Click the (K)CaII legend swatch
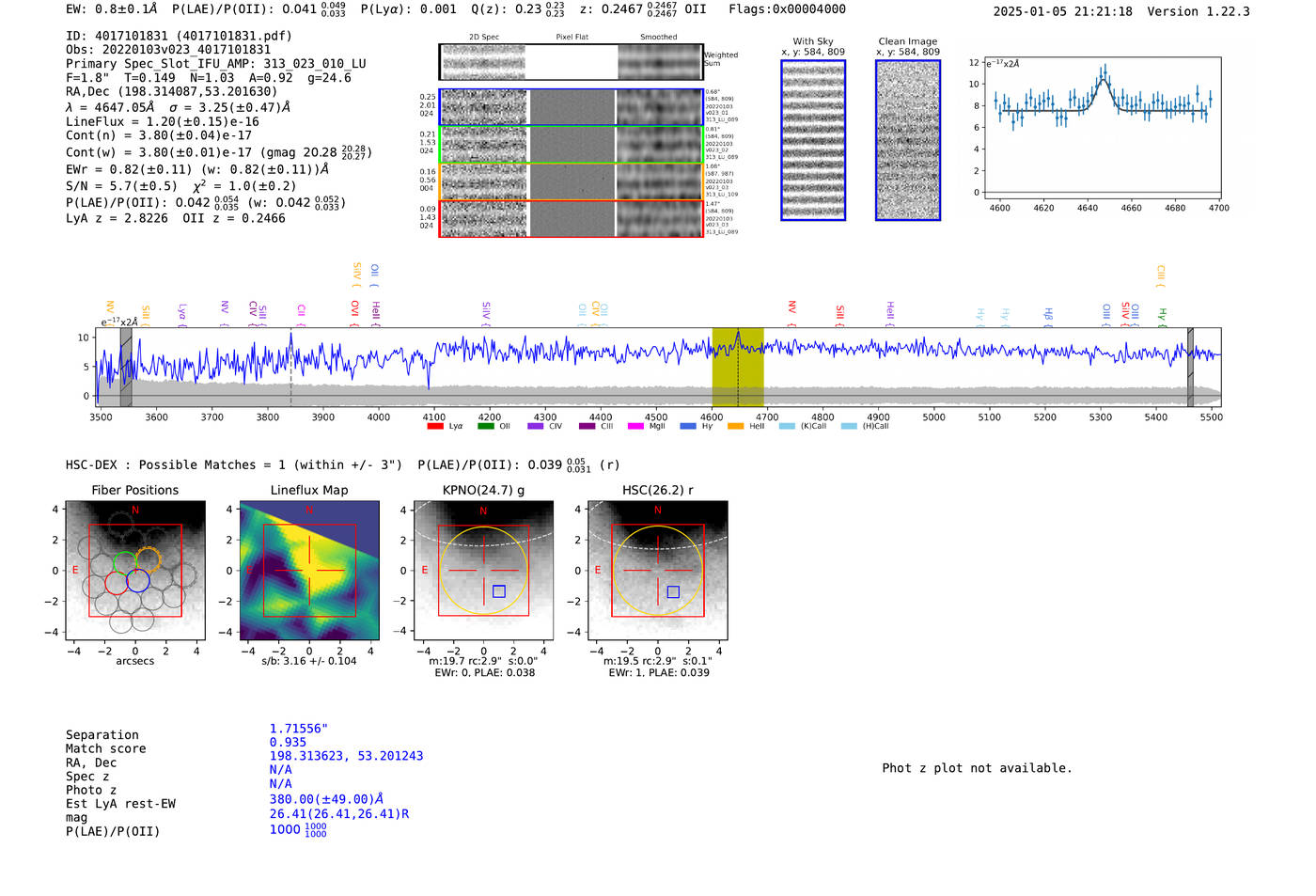Screen dimensions: 1316x896 [787, 426]
